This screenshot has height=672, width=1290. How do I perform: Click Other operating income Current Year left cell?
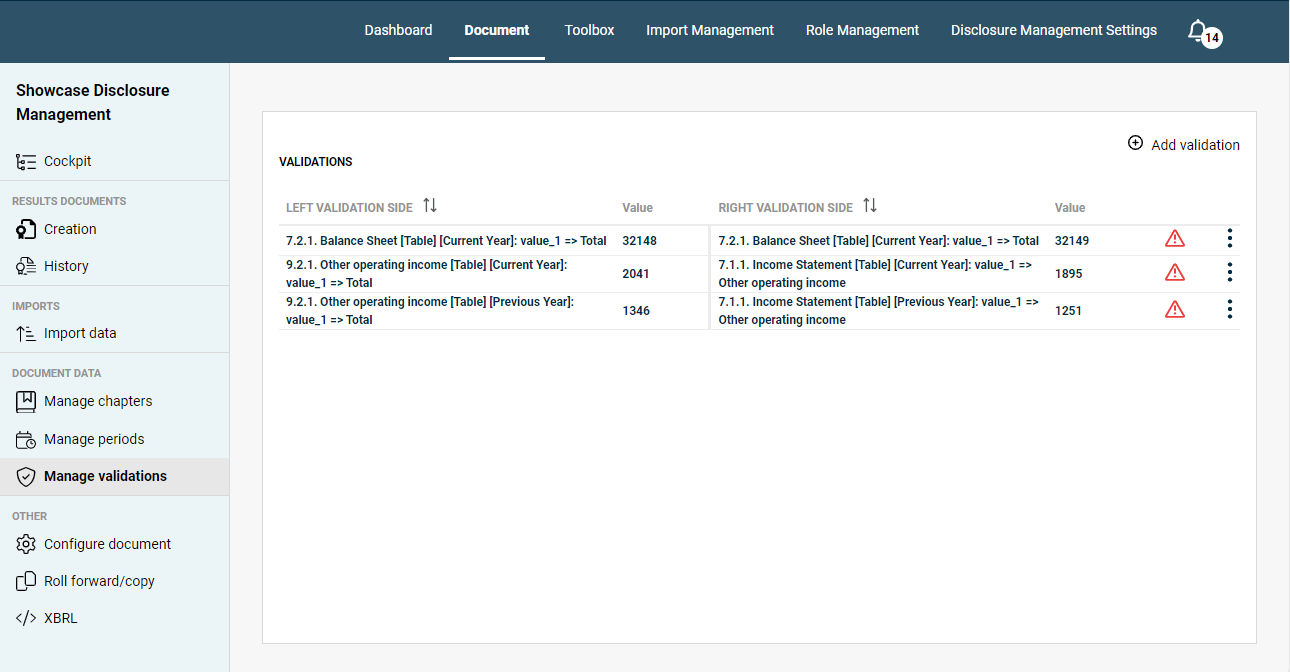click(x=426, y=274)
